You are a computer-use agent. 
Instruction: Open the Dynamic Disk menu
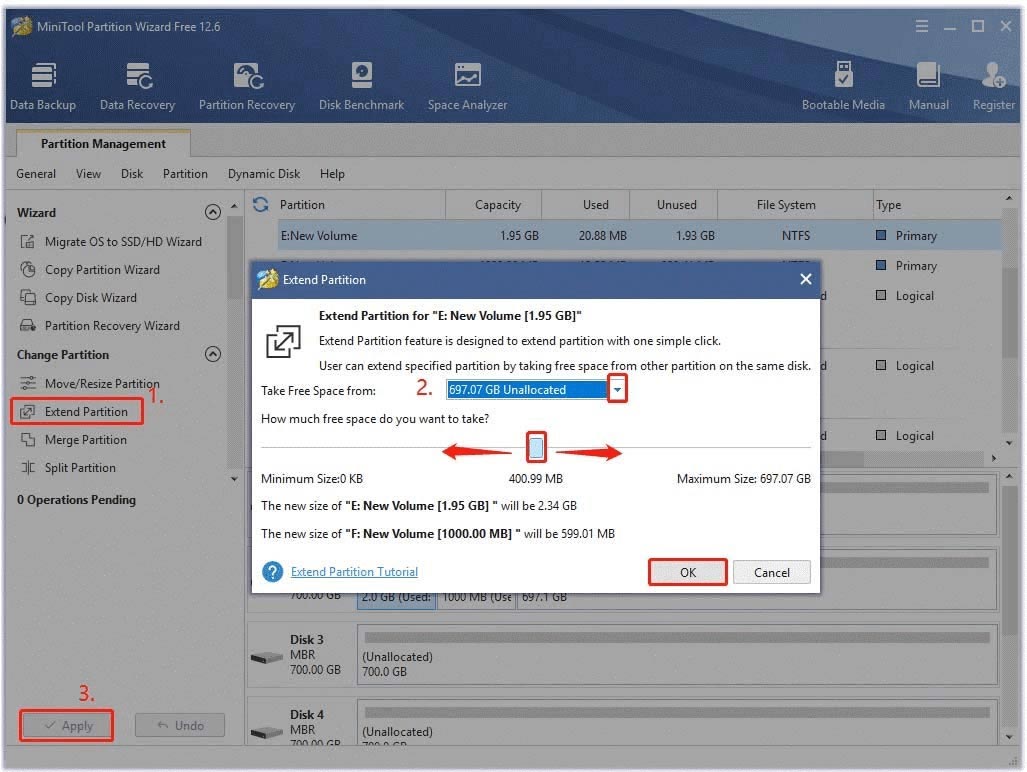coord(264,174)
